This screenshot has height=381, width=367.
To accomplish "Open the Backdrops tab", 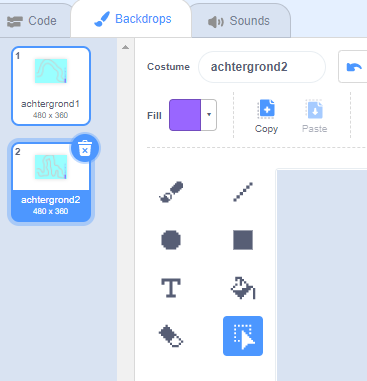I will (x=133, y=19).
